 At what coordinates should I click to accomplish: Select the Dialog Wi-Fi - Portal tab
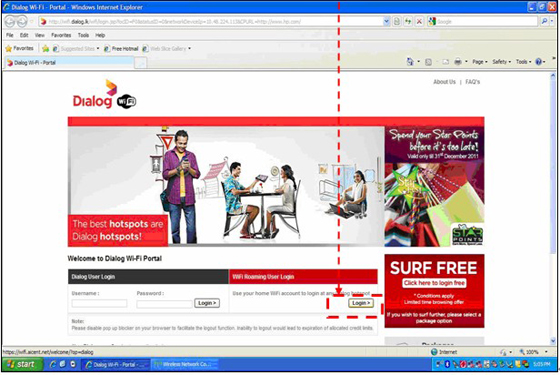(69, 63)
